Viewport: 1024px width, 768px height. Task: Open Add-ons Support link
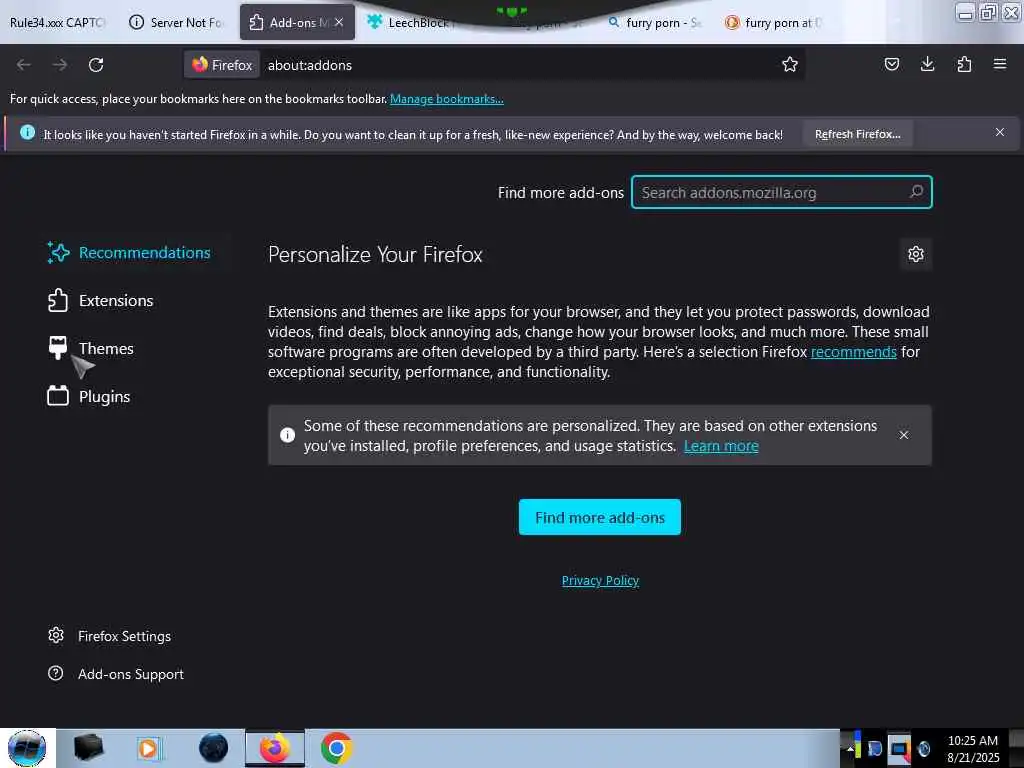point(116,674)
